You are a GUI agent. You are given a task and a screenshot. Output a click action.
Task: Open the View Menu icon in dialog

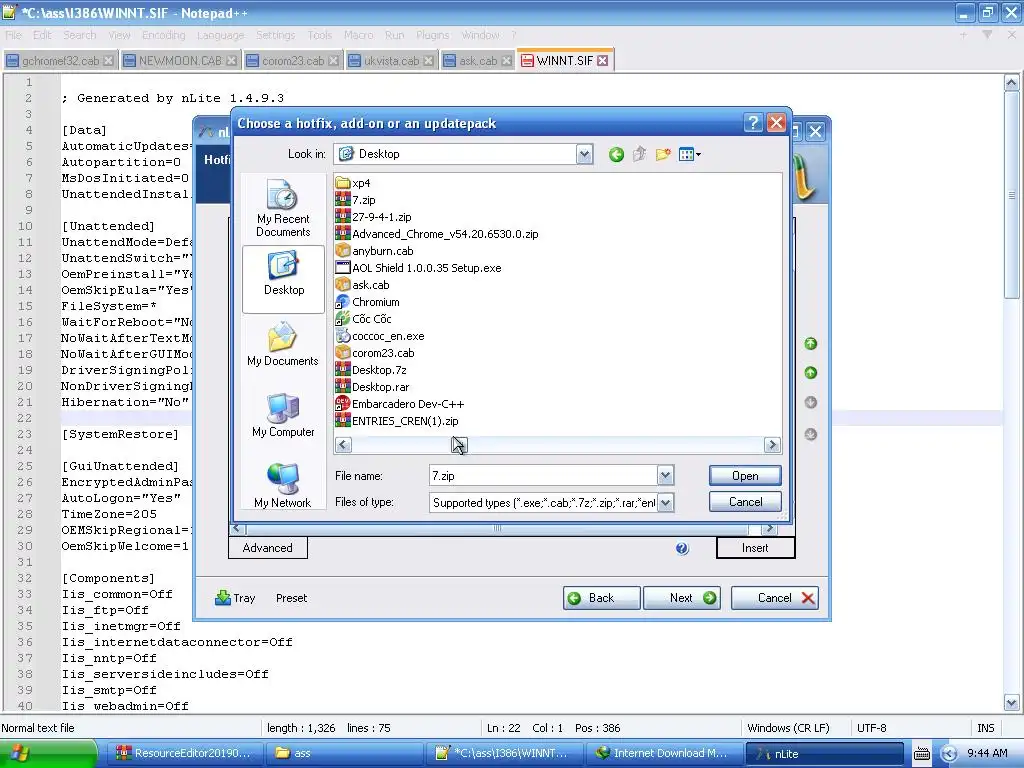point(690,155)
